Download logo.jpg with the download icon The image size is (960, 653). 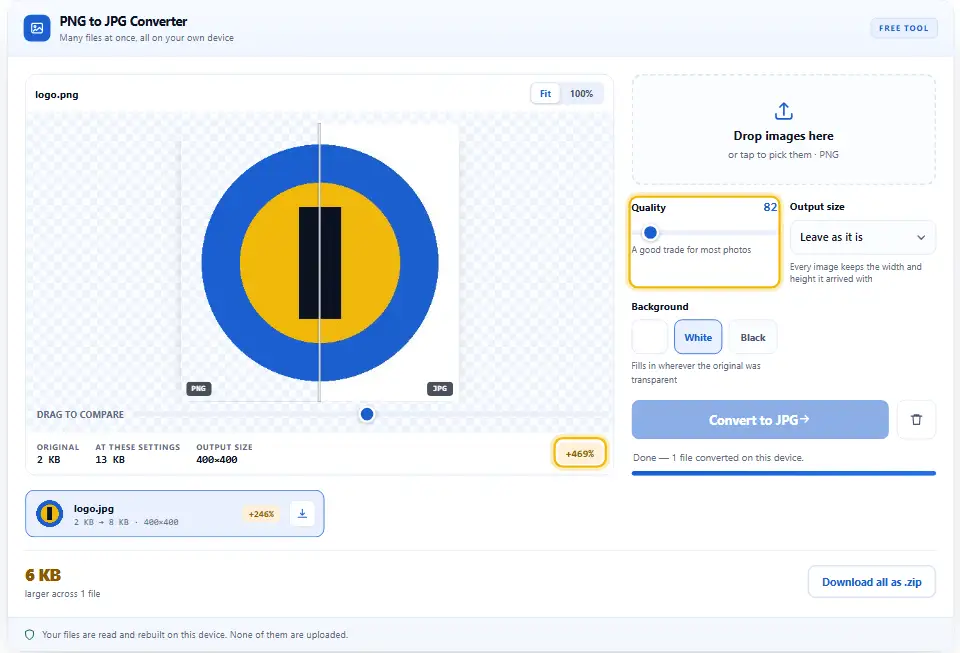[x=302, y=513]
